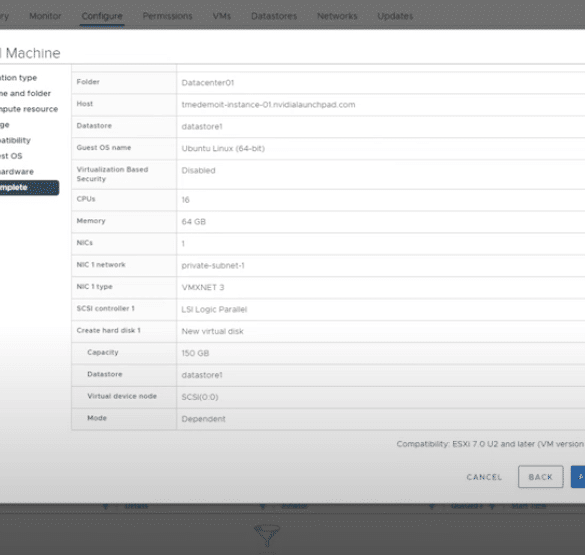Click the Create hard disk 1 label
Viewport: 585px width, 555px height.
pos(109,330)
